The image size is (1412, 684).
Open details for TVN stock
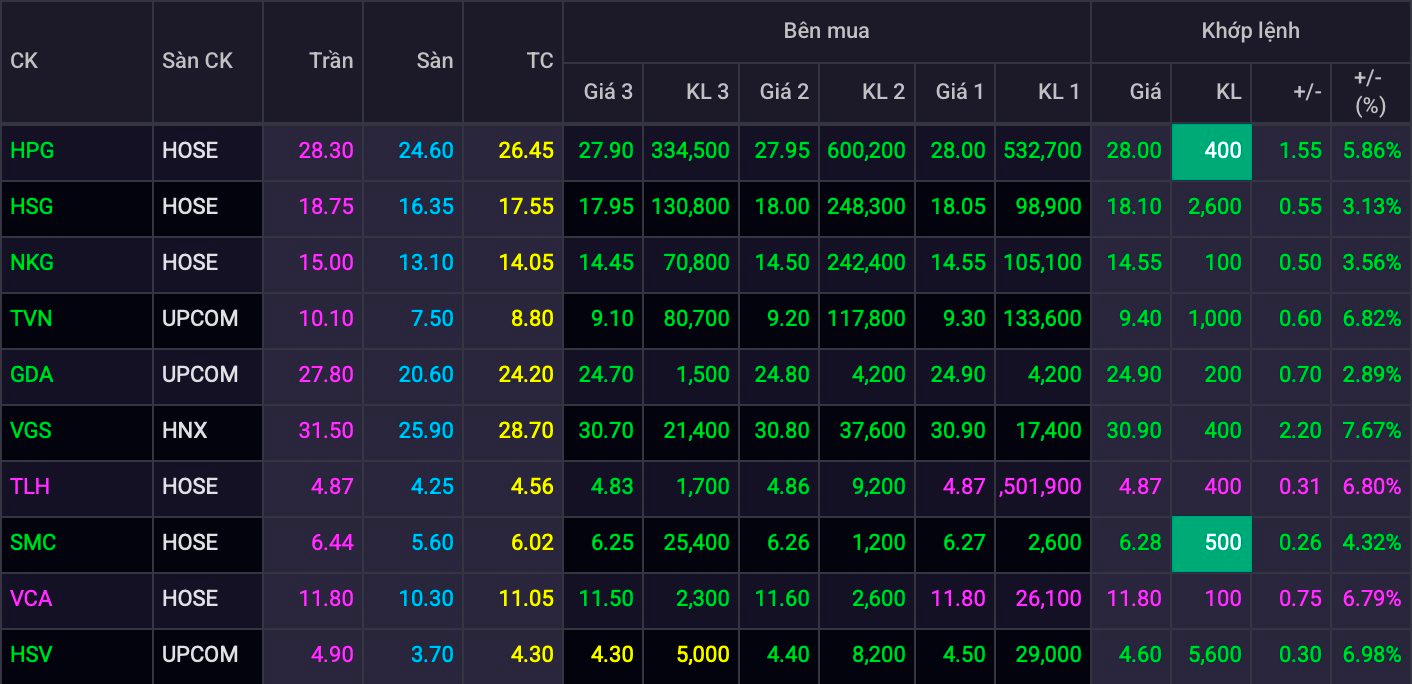click(x=32, y=319)
